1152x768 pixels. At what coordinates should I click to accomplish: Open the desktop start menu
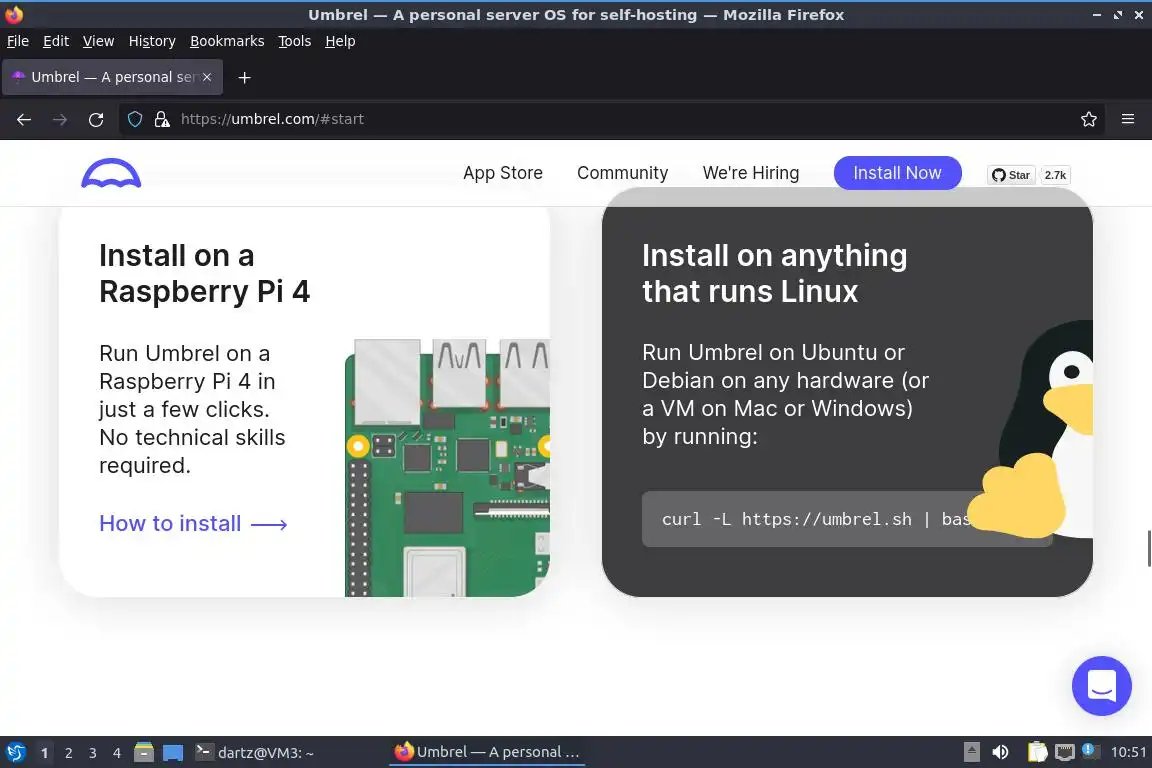15,753
